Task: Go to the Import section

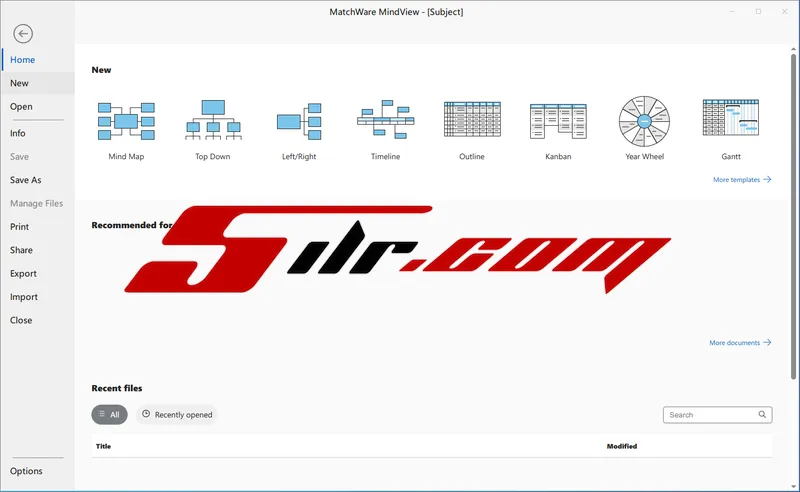Action: 23,297
